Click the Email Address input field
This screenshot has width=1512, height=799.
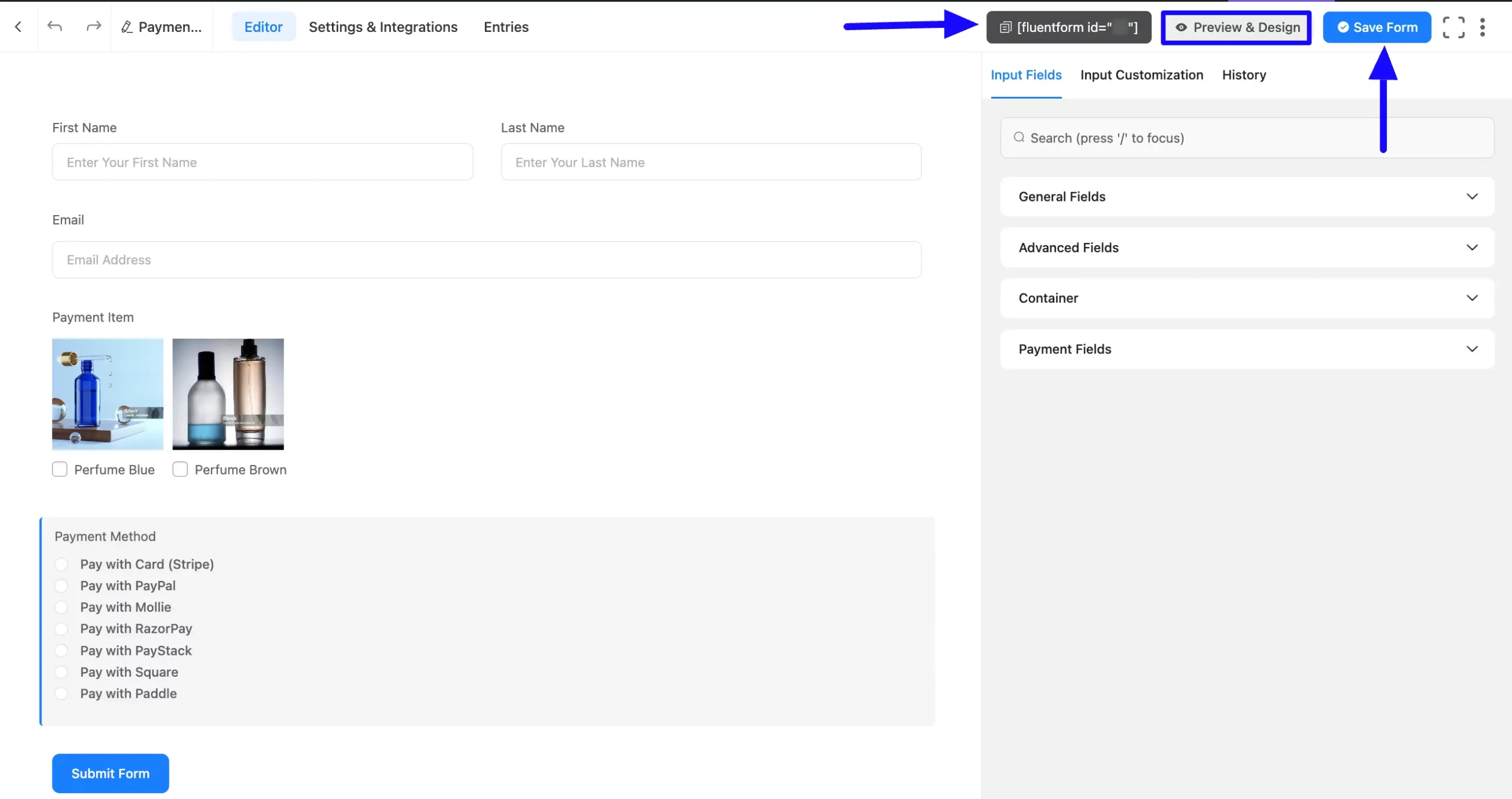[x=485, y=260]
